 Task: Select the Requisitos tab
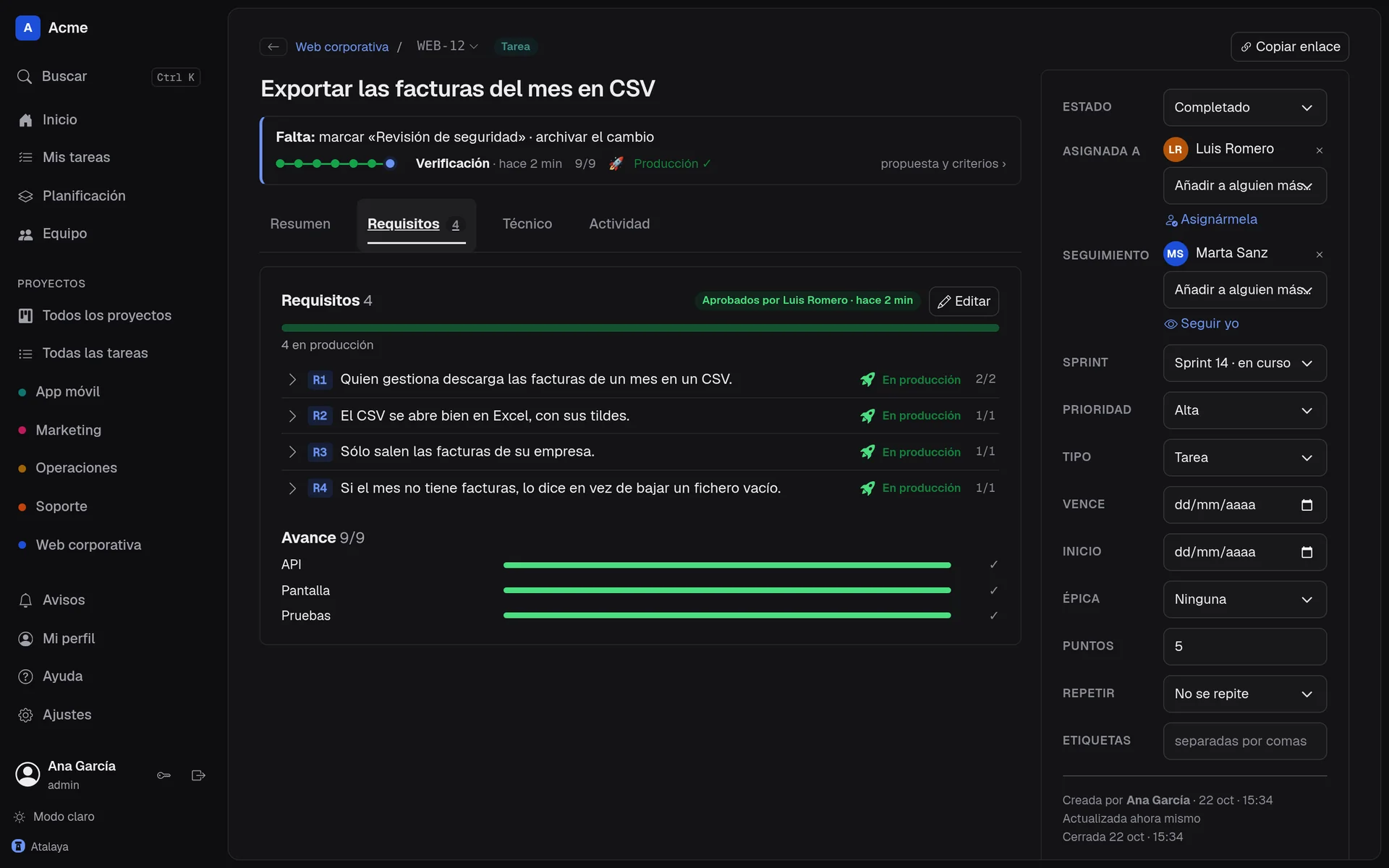point(415,224)
